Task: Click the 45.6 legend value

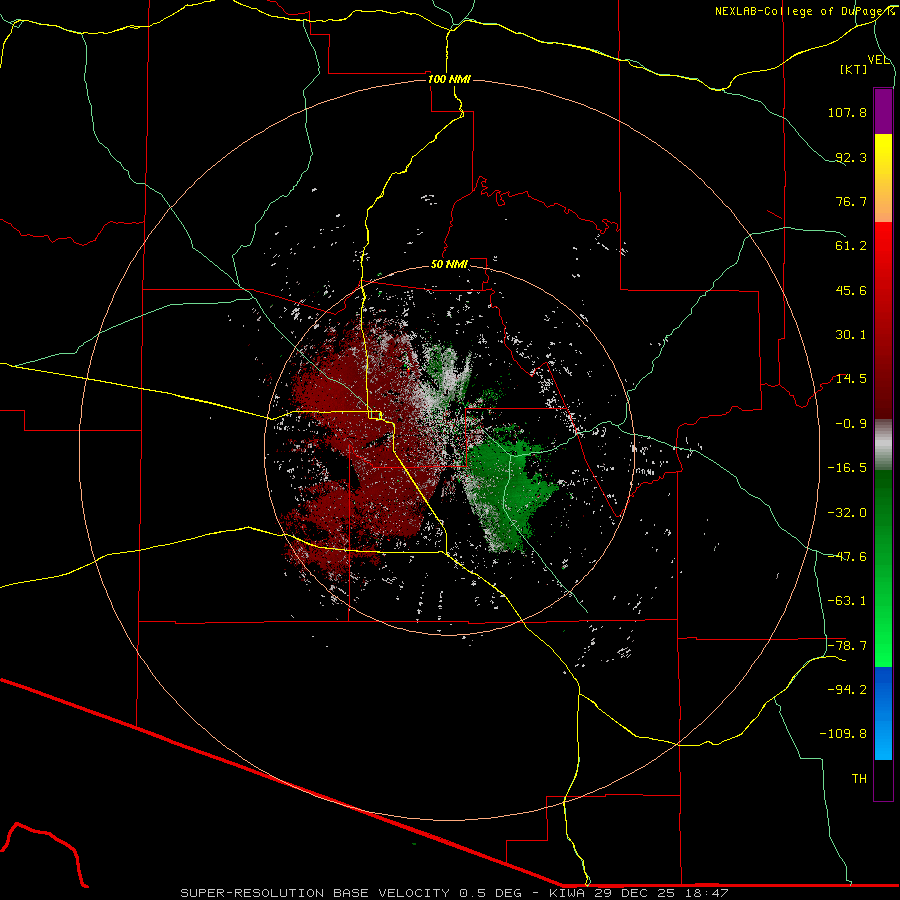Action: [x=851, y=290]
